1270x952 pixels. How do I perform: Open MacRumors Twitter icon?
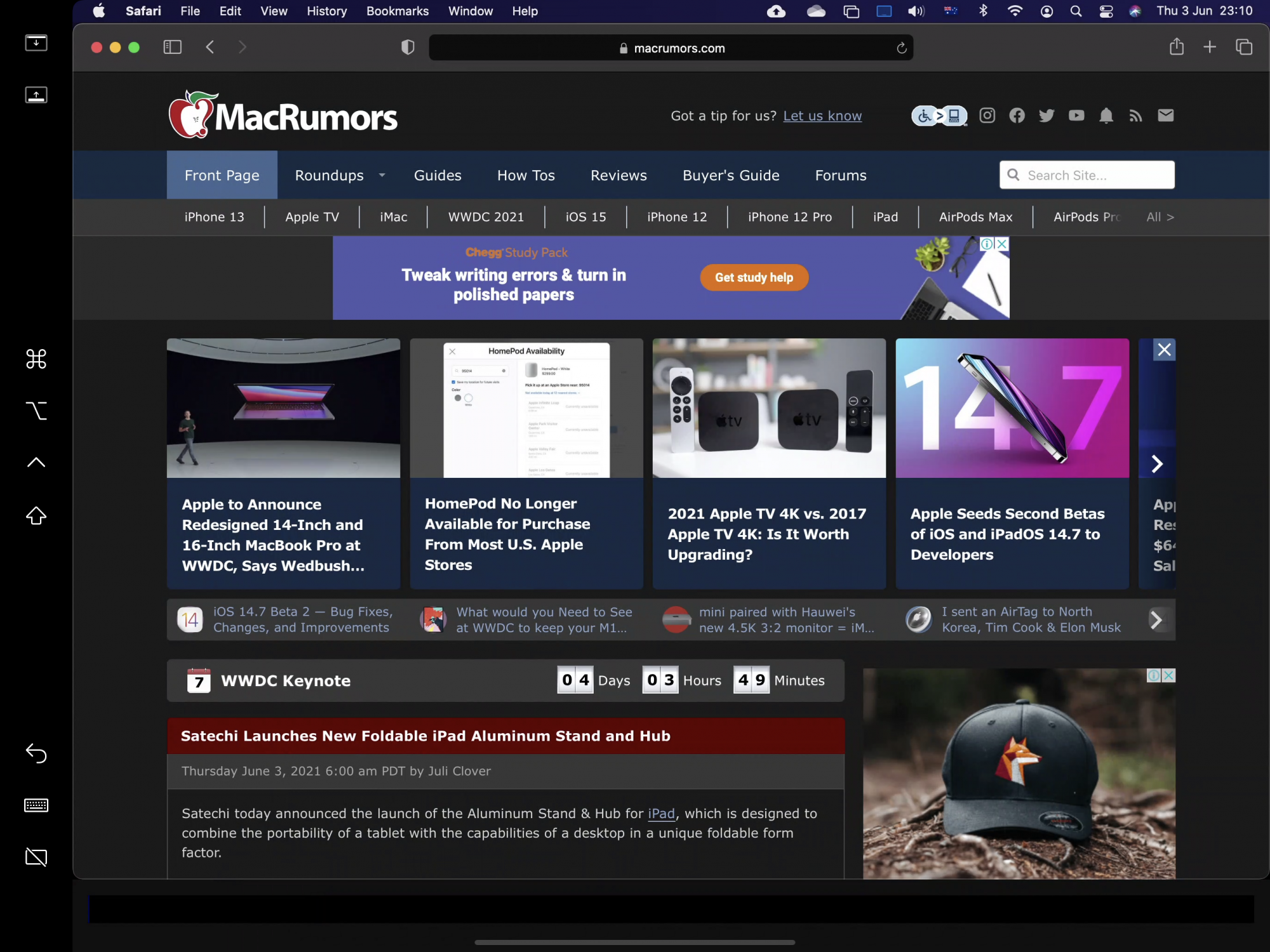click(1046, 116)
